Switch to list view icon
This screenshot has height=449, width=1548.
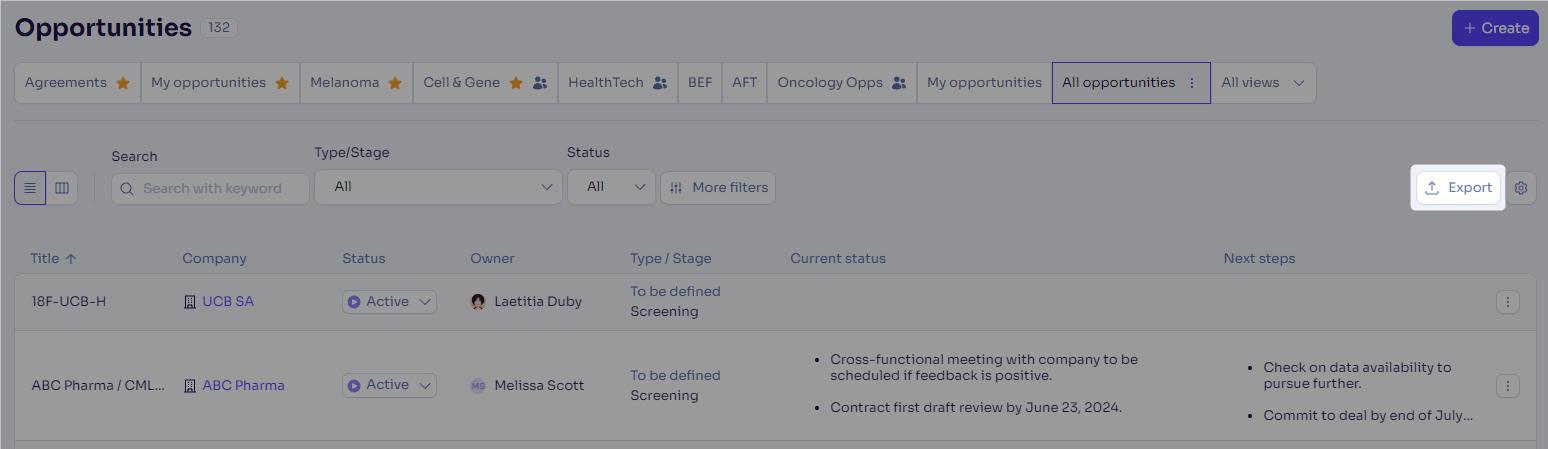30,188
